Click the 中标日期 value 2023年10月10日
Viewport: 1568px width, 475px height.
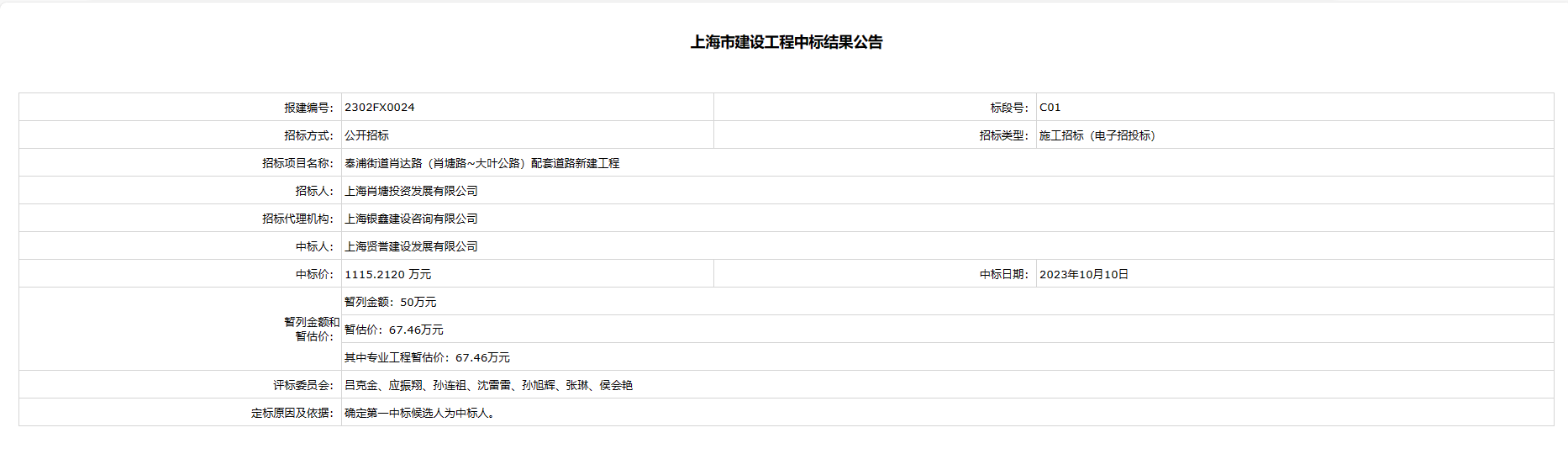click(x=1083, y=274)
